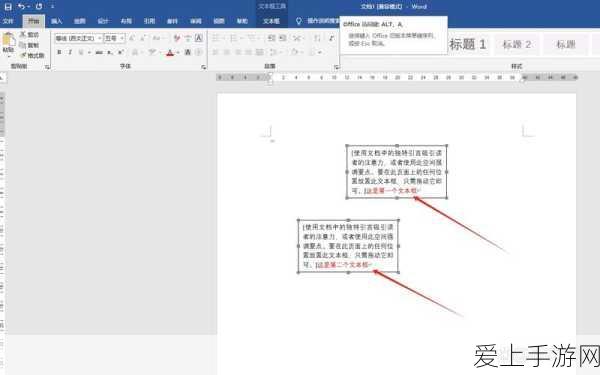Clear all formatting
This screenshot has width=600, height=375.
click(176, 38)
